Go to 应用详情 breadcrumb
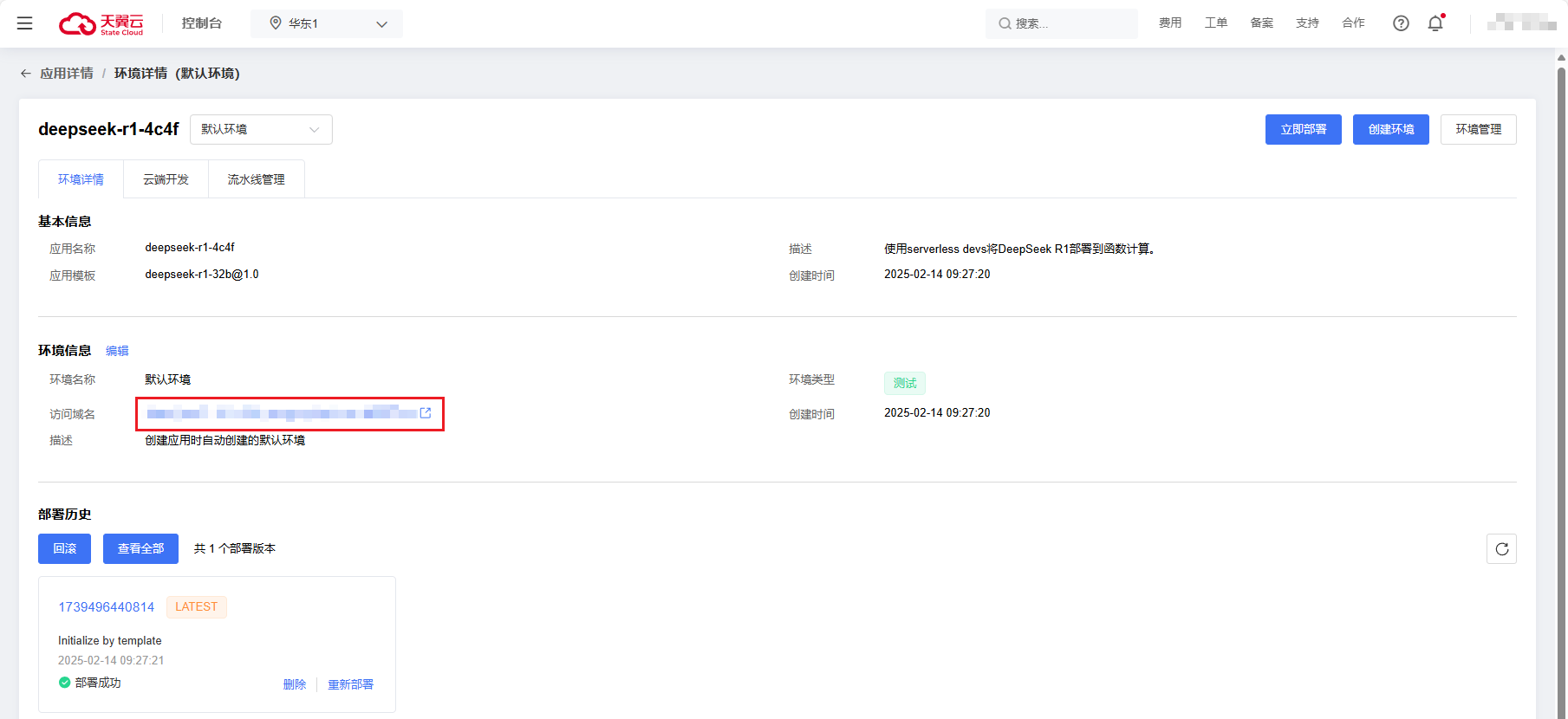Image resolution: width=1568 pixels, height=719 pixels. (x=67, y=74)
